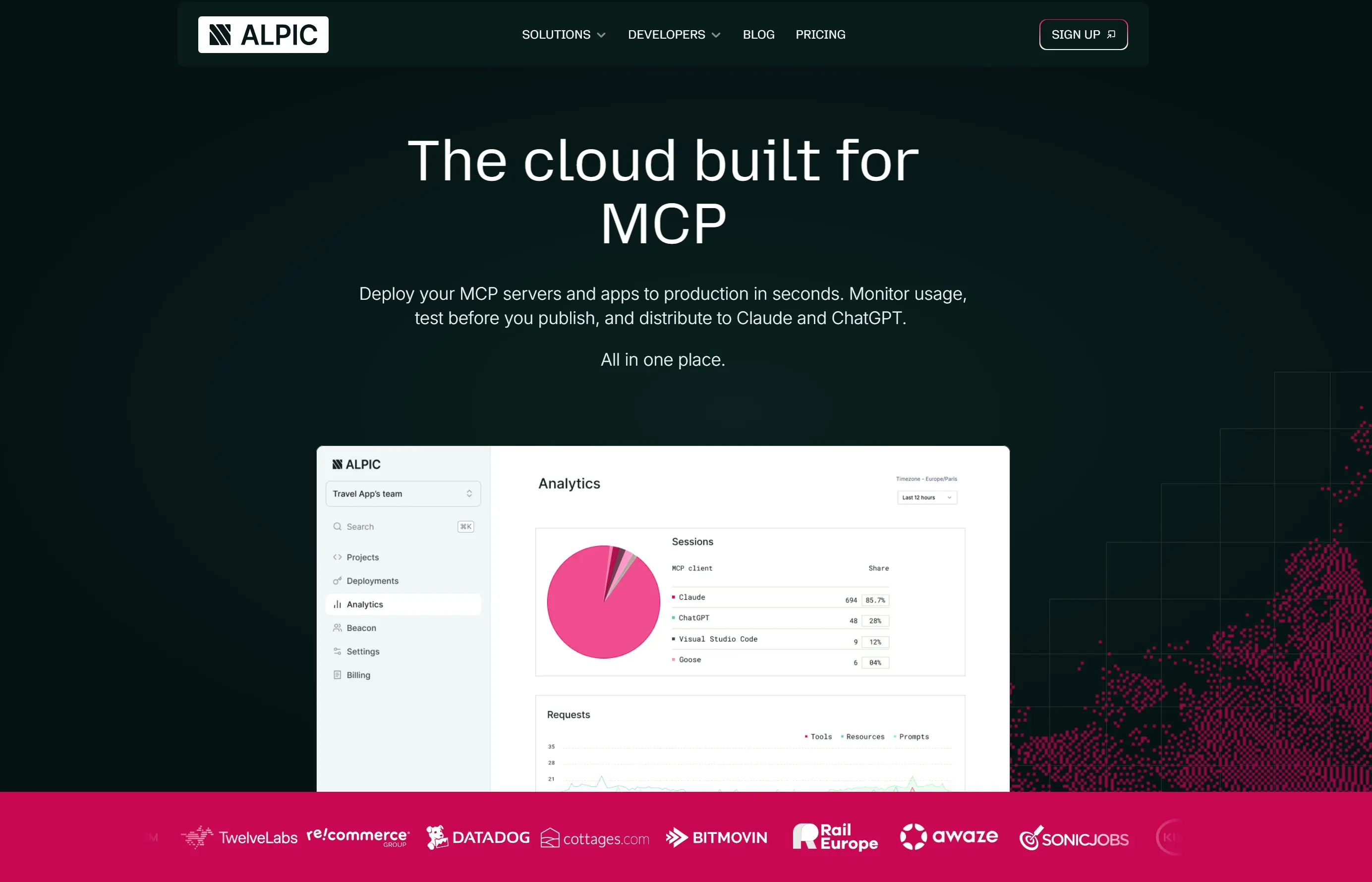Click the Analytics bar chart icon

338,604
